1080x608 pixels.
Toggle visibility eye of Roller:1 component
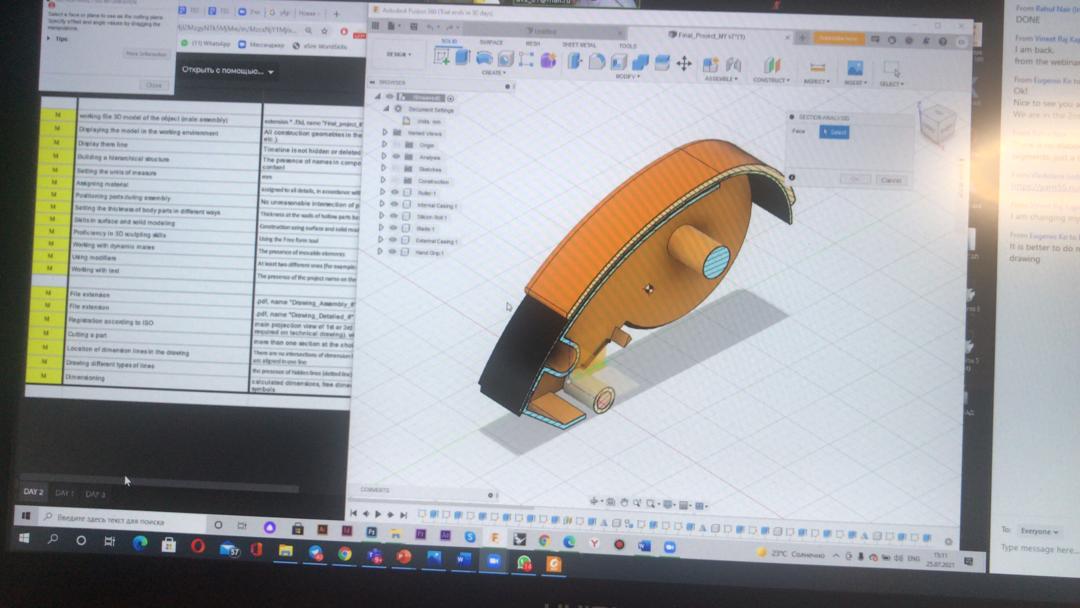point(394,192)
